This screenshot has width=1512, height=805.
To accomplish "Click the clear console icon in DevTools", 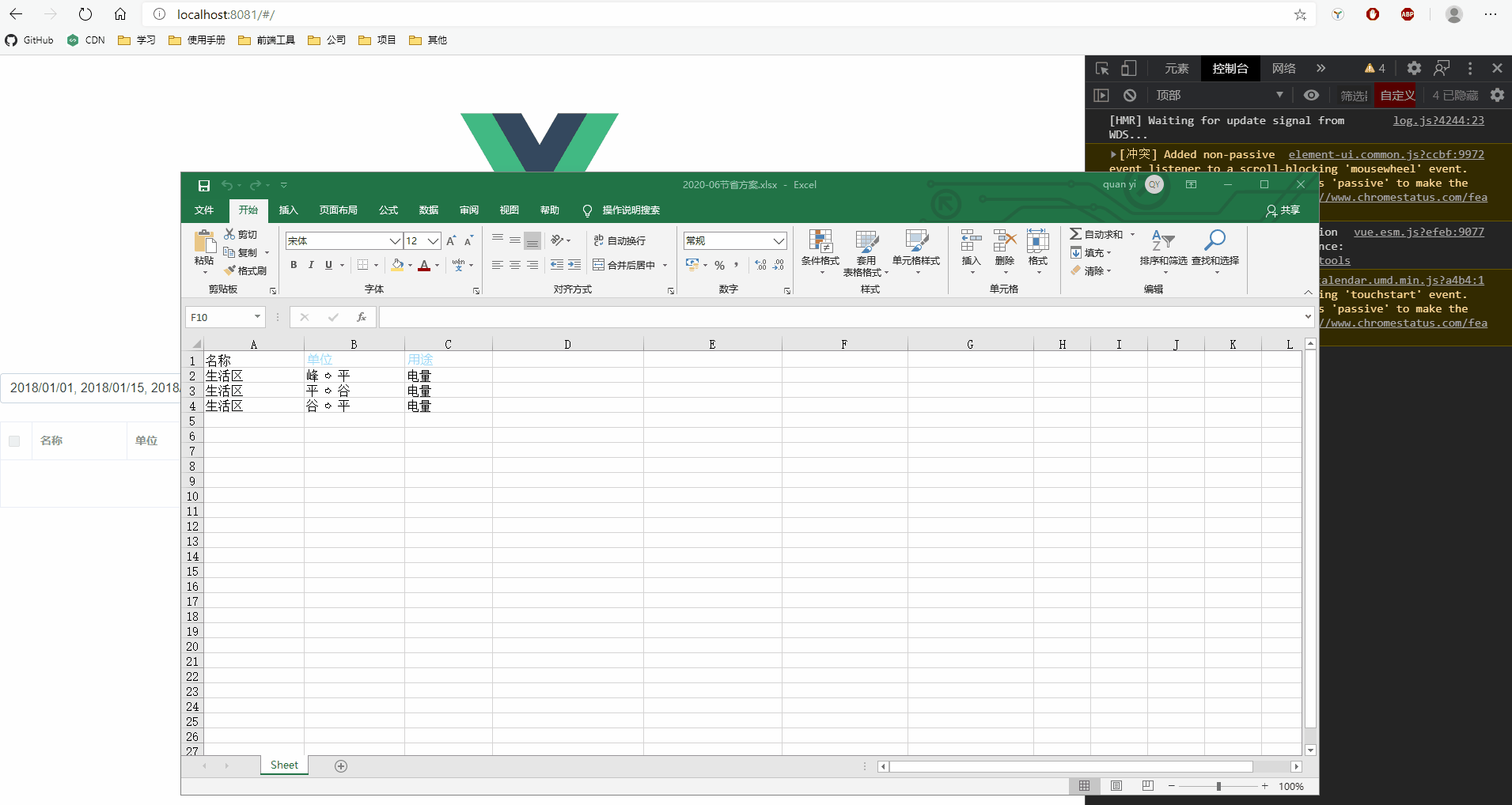I will point(1130,96).
